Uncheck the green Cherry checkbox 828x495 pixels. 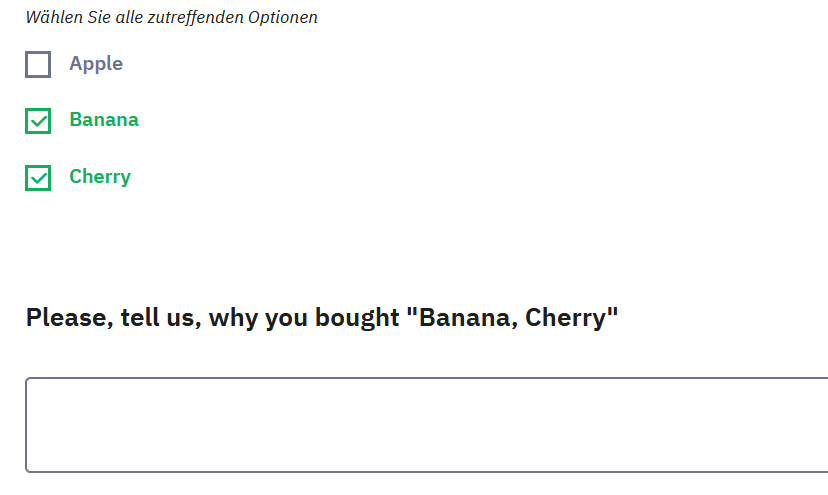[x=38, y=178]
